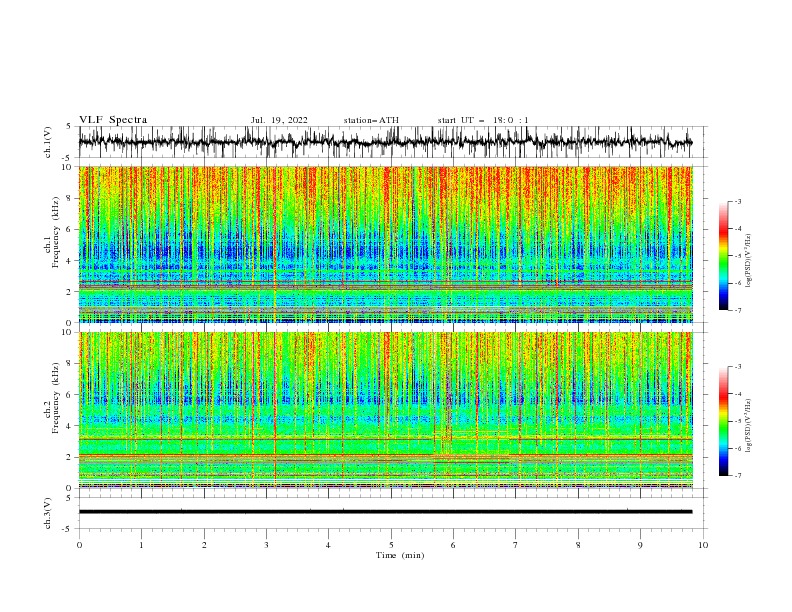792x612 pixels.
Task: Click the "Time (min)" axis title
Action: pyautogui.click(x=400, y=555)
